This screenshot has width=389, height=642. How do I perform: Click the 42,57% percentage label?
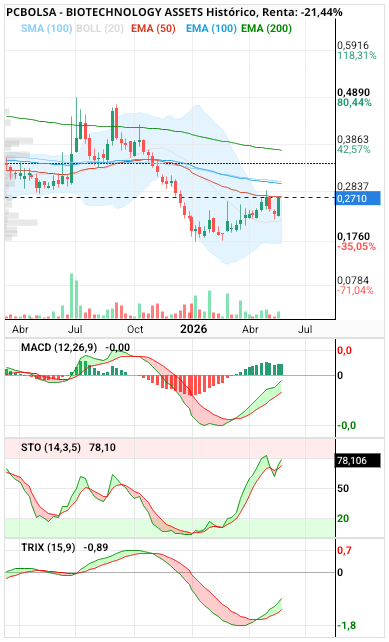pyautogui.click(x=354, y=149)
